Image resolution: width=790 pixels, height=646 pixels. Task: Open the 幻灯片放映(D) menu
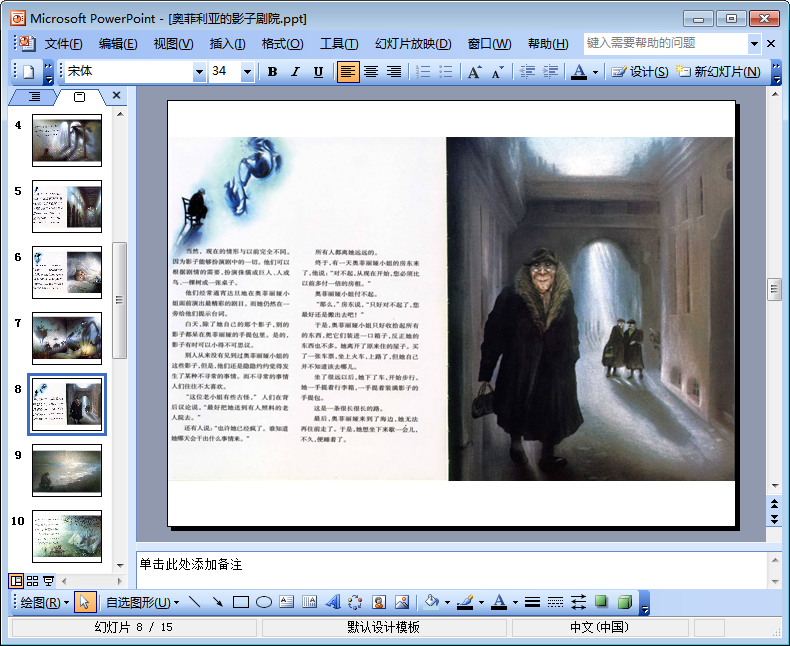pos(413,44)
